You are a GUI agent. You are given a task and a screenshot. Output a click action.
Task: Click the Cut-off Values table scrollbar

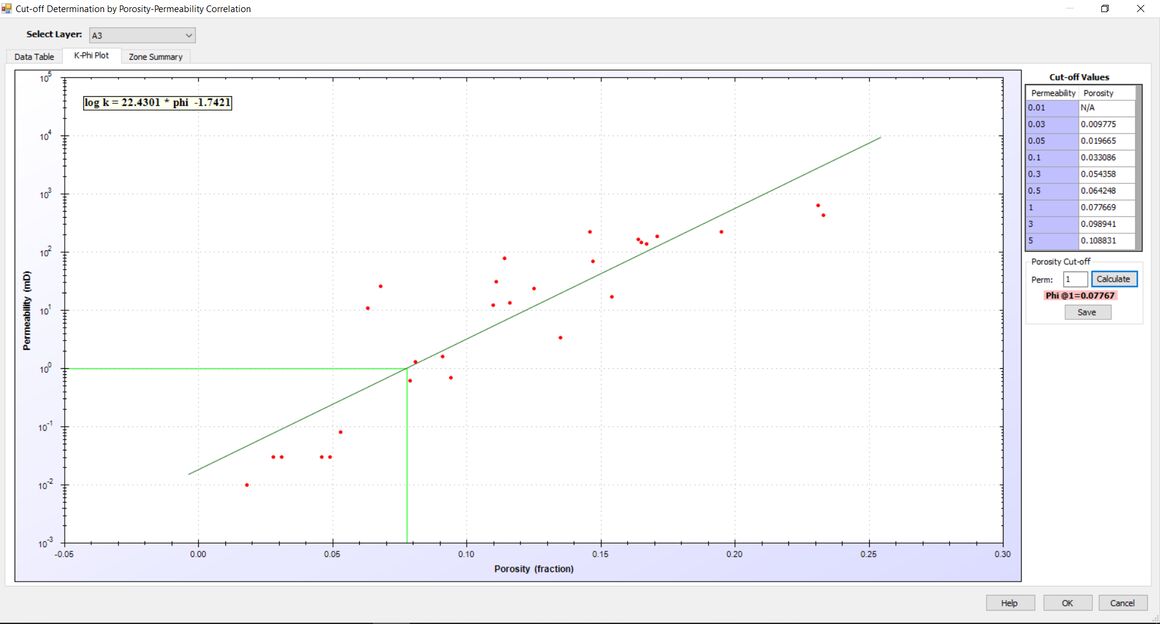[1140, 167]
